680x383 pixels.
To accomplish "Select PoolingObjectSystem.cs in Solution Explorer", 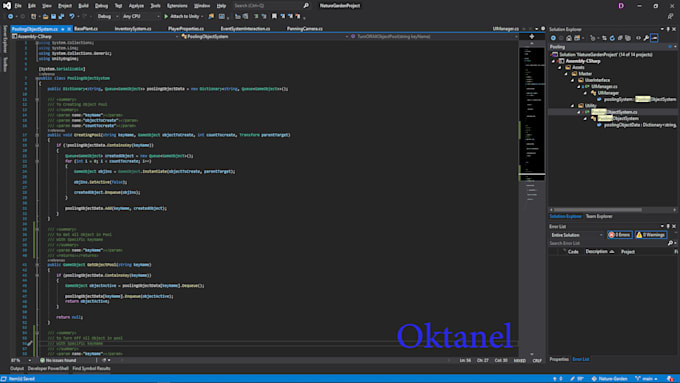I will (614, 112).
